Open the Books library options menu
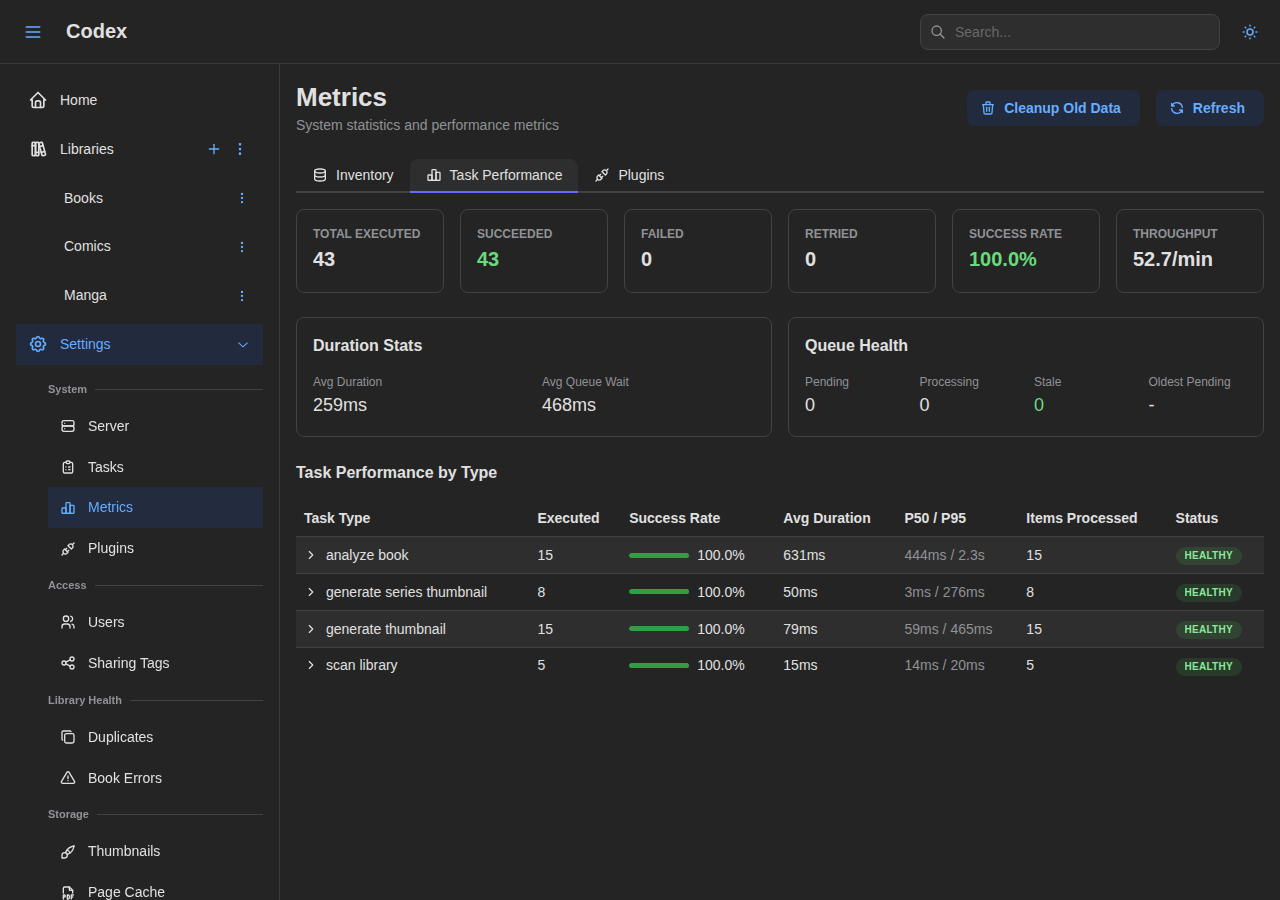The image size is (1280, 900). click(241, 198)
